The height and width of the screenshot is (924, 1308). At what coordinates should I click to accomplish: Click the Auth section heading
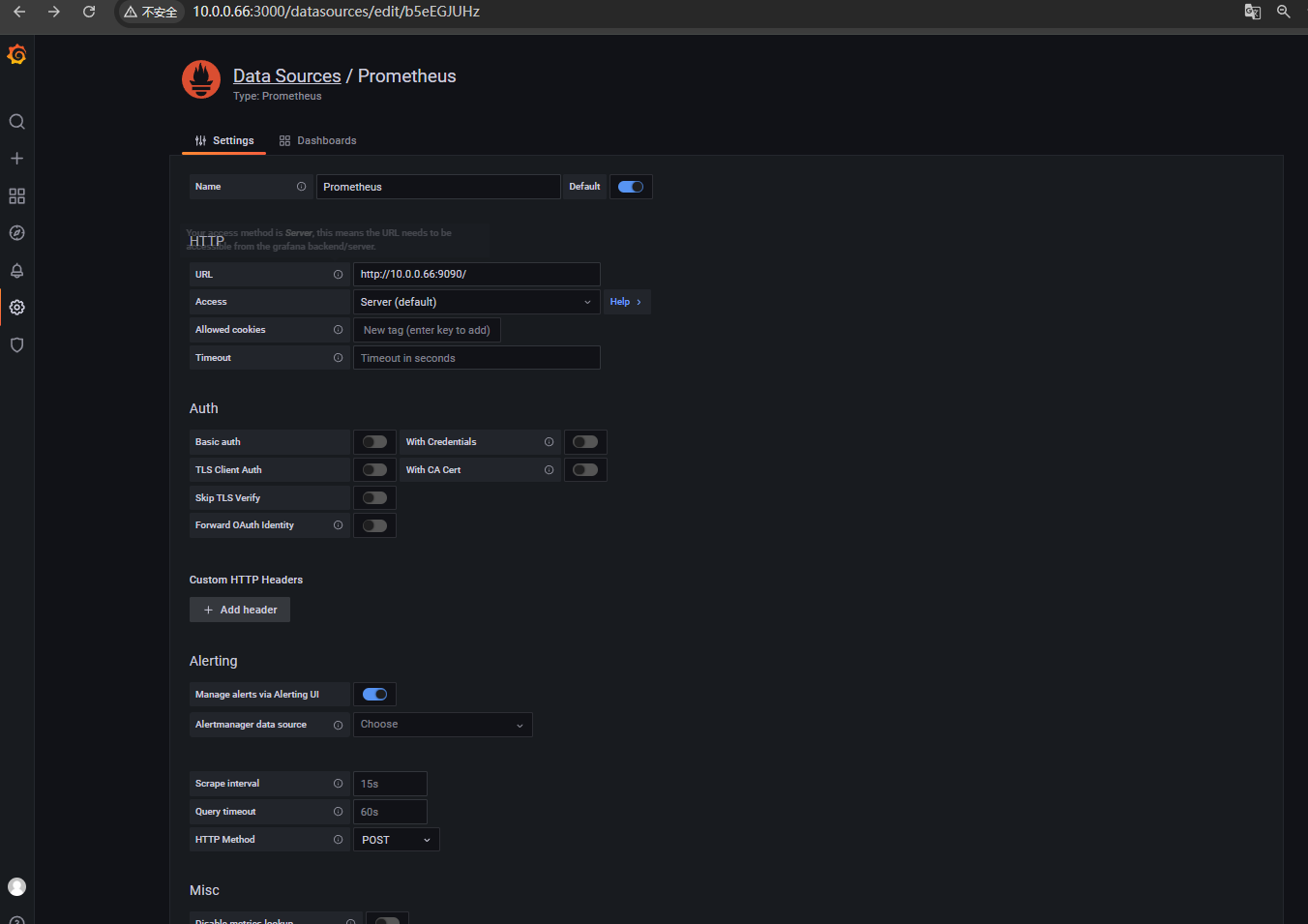pyautogui.click(x=203, y=409)
